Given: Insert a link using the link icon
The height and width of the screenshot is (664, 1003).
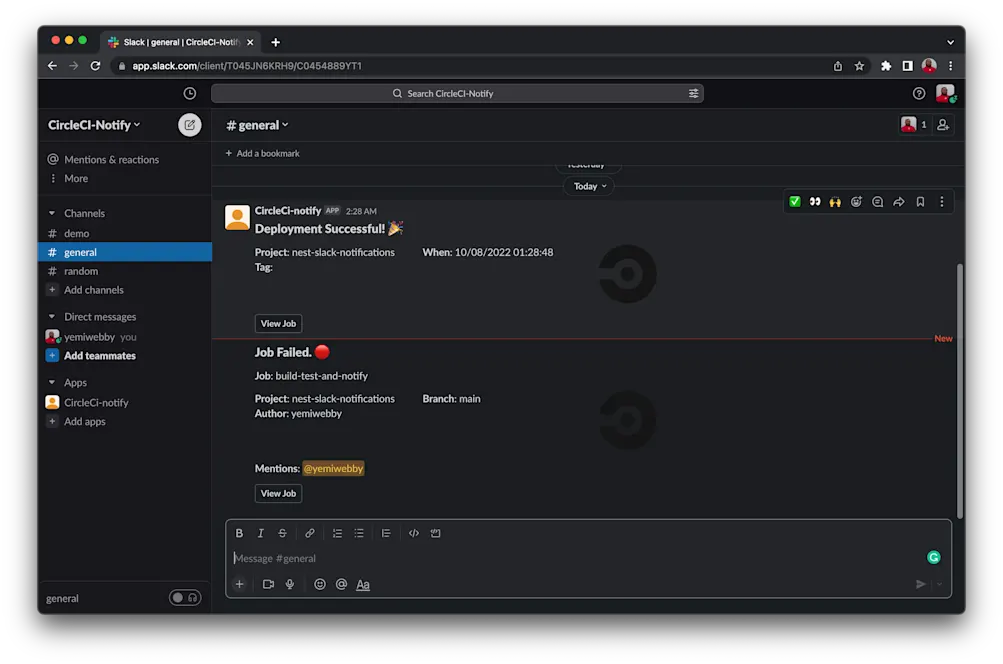Looking at the screenshot, I should (309, 533).
